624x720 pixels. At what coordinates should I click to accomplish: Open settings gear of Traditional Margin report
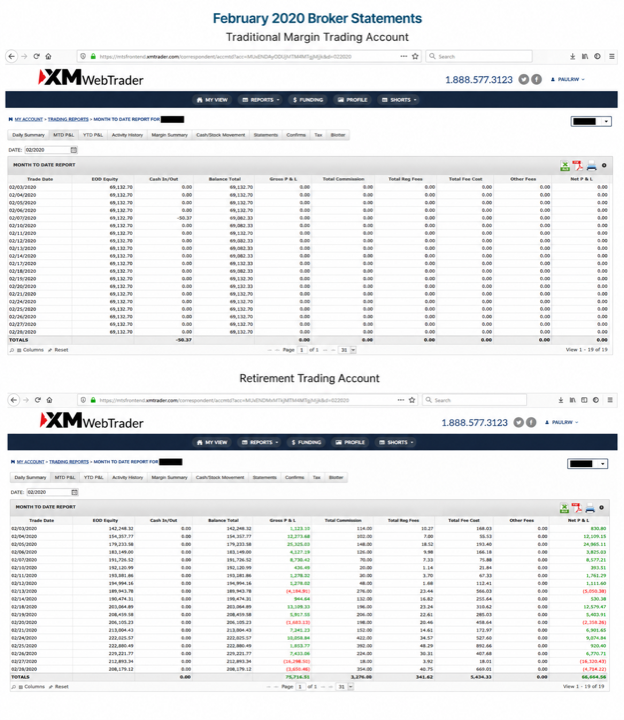(x=604, y=165)
